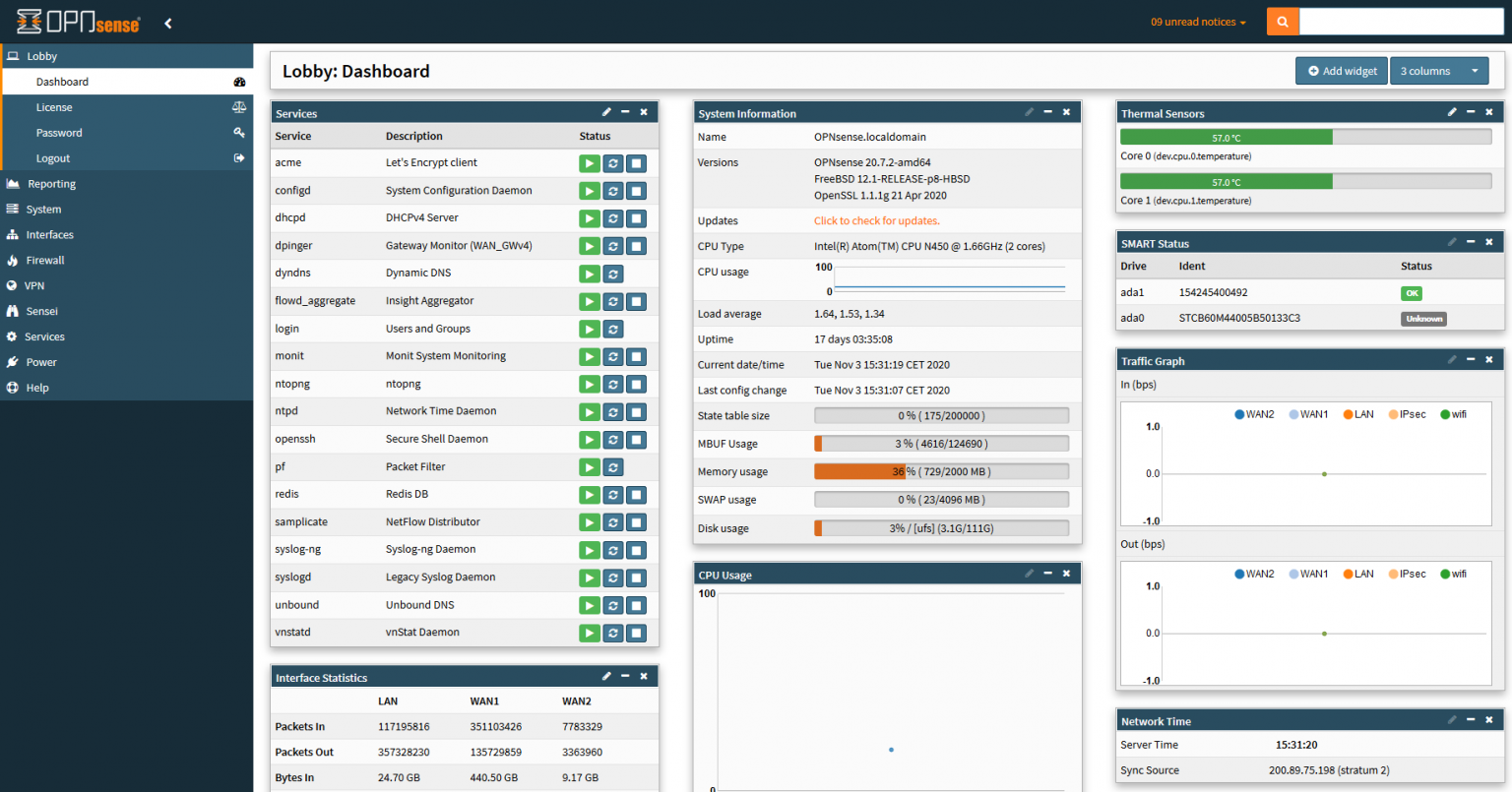Image resolution: width=1512 pixels, height=792 pixels.
Task: Click the OPNsense logo
Action: [x=79, y=22]
